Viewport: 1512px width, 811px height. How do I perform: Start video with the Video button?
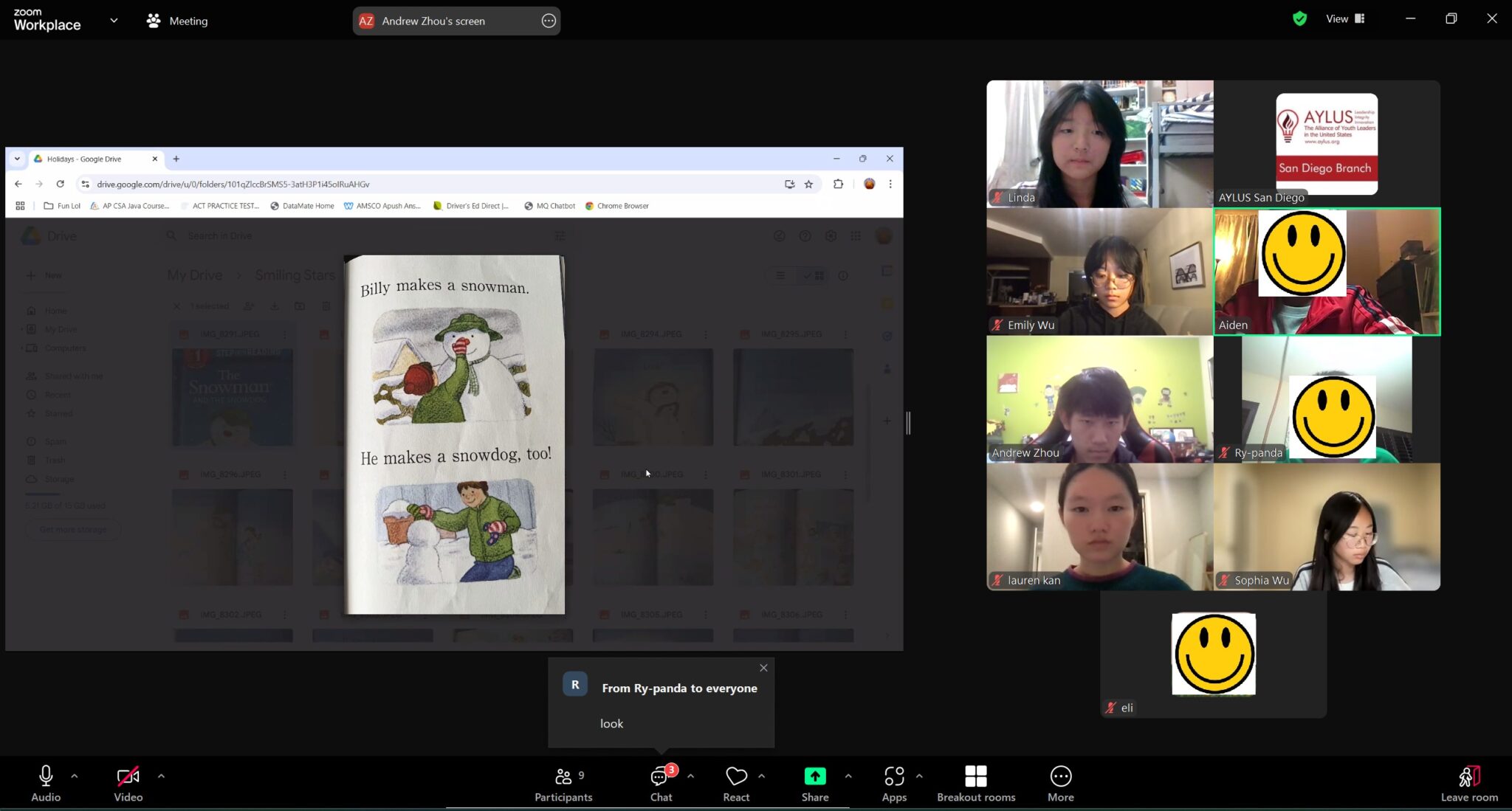128,784
